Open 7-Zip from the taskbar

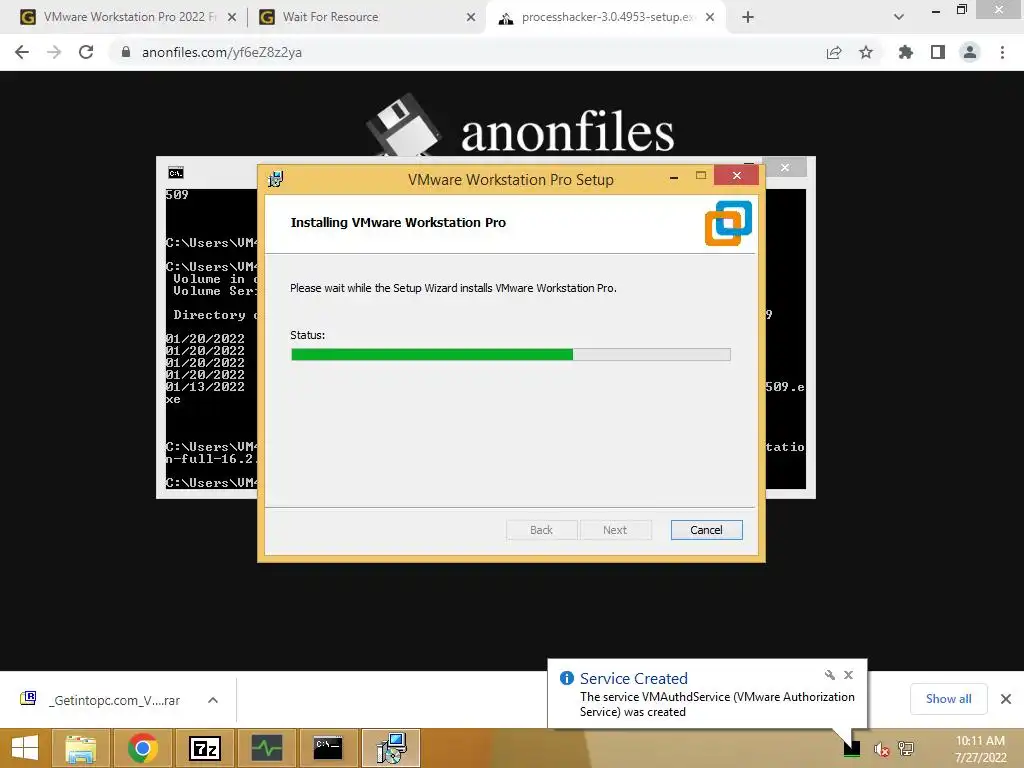(204, 748)
